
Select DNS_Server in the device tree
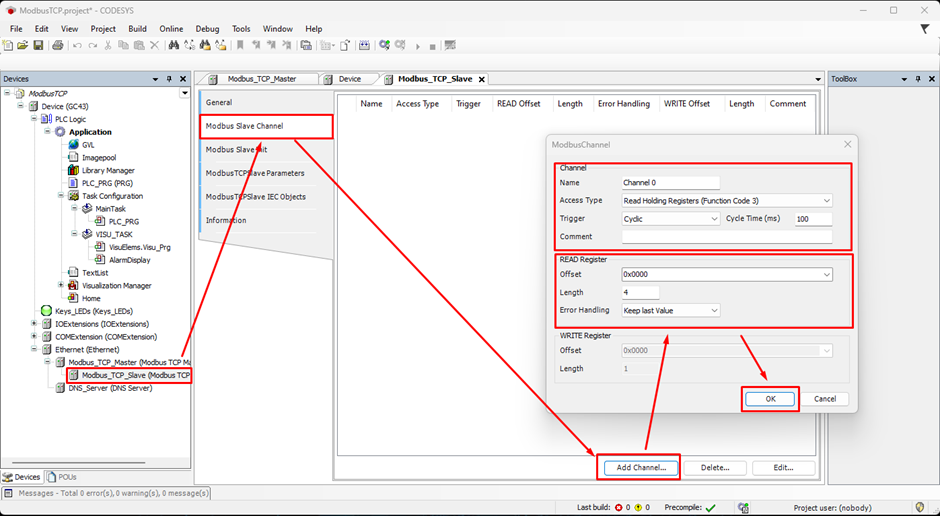tap(110, 388)
